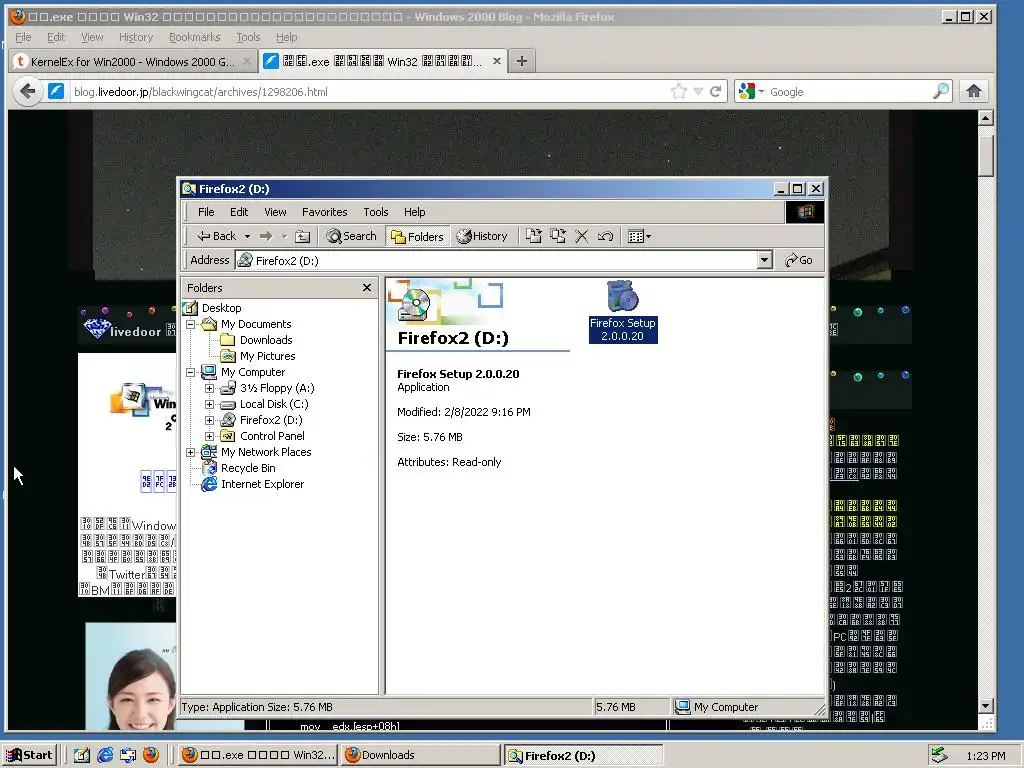This screenshot has height=768, width=1024.
Task: Click the Back arrow in Explorer toolbar
Action: click(217, 236)
